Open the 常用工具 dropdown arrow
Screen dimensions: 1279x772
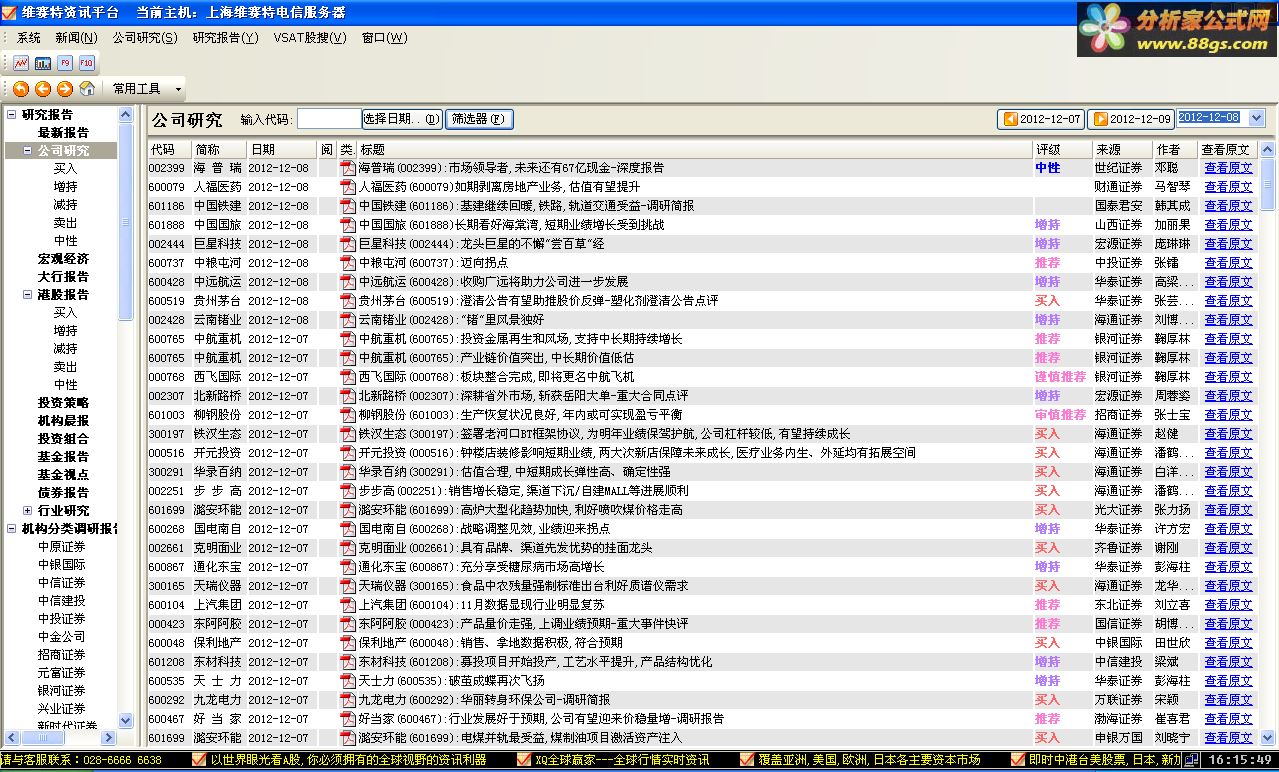tap(178, 89)
